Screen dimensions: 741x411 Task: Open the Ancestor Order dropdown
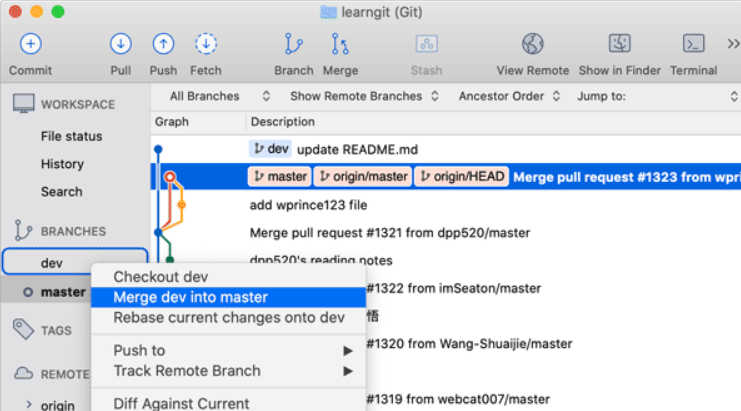[x=509, y=96]
